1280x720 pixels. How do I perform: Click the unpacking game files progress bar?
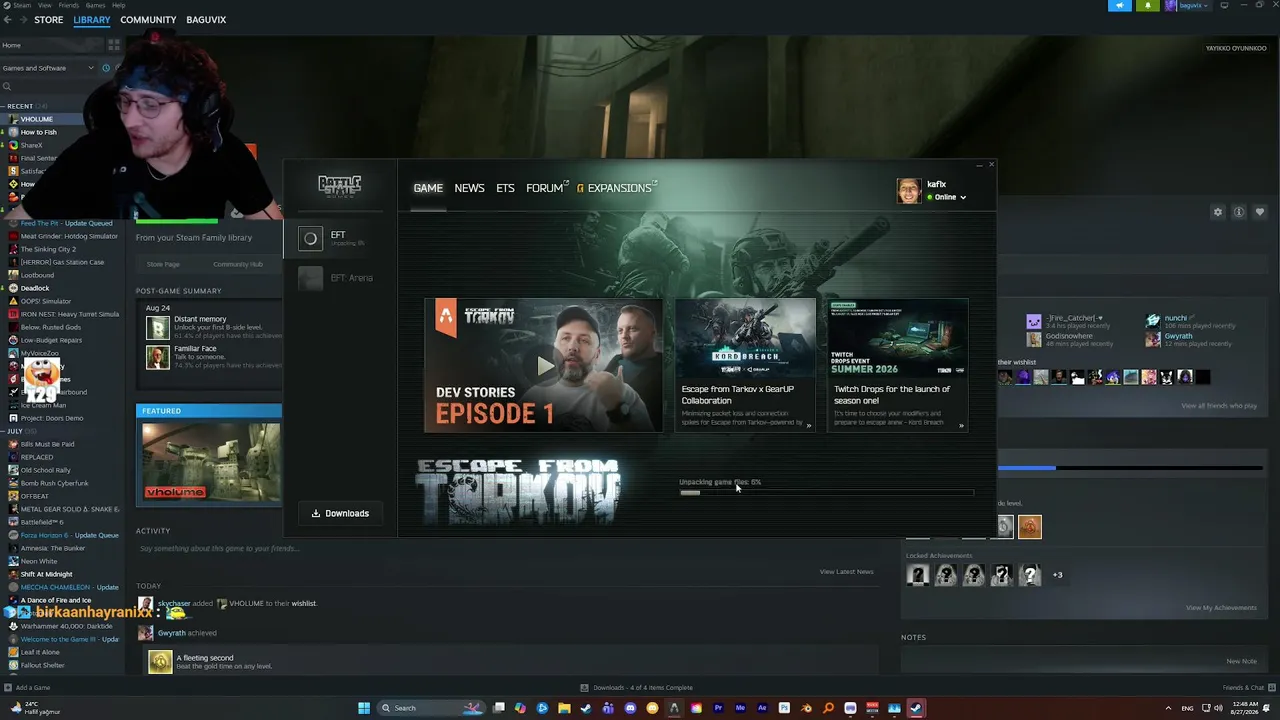tap(826, 493)
